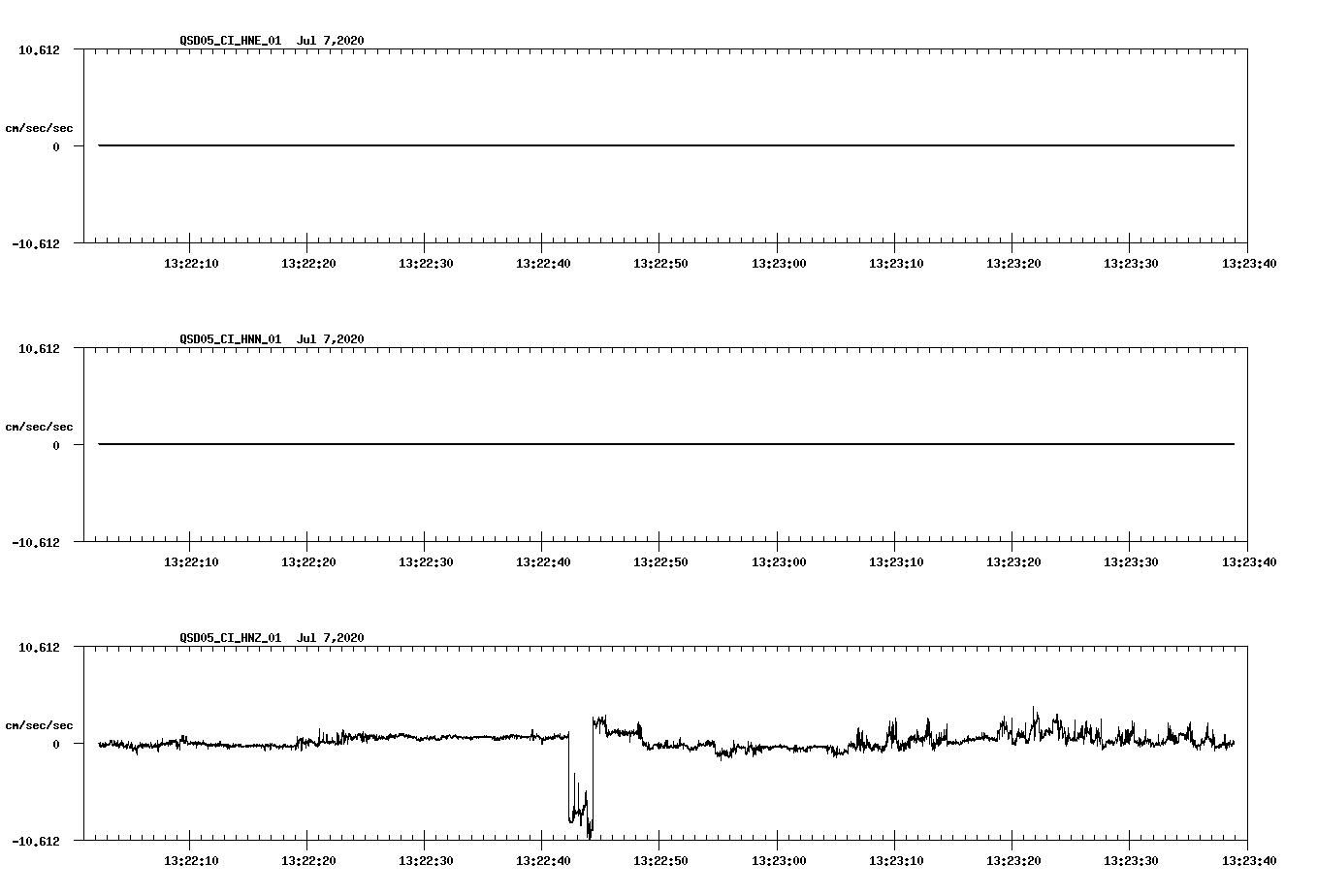Select the Jul 7,2020 date on HNE plot

click(x=331, y=41)
